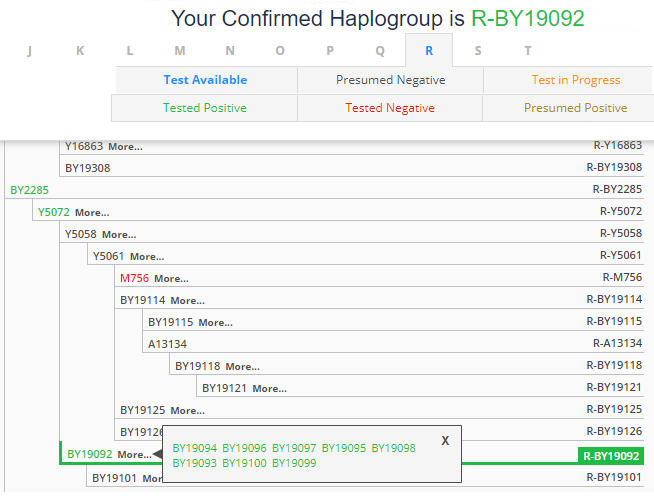654x500 pixels.
Task: Expand More next to BY19118
Action: point(242,366)
